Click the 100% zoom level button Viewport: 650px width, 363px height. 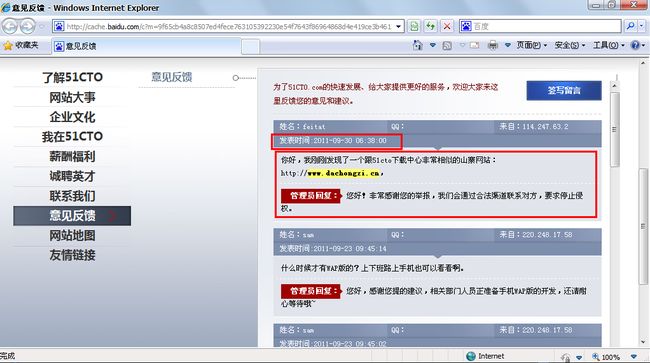point(606,357)
